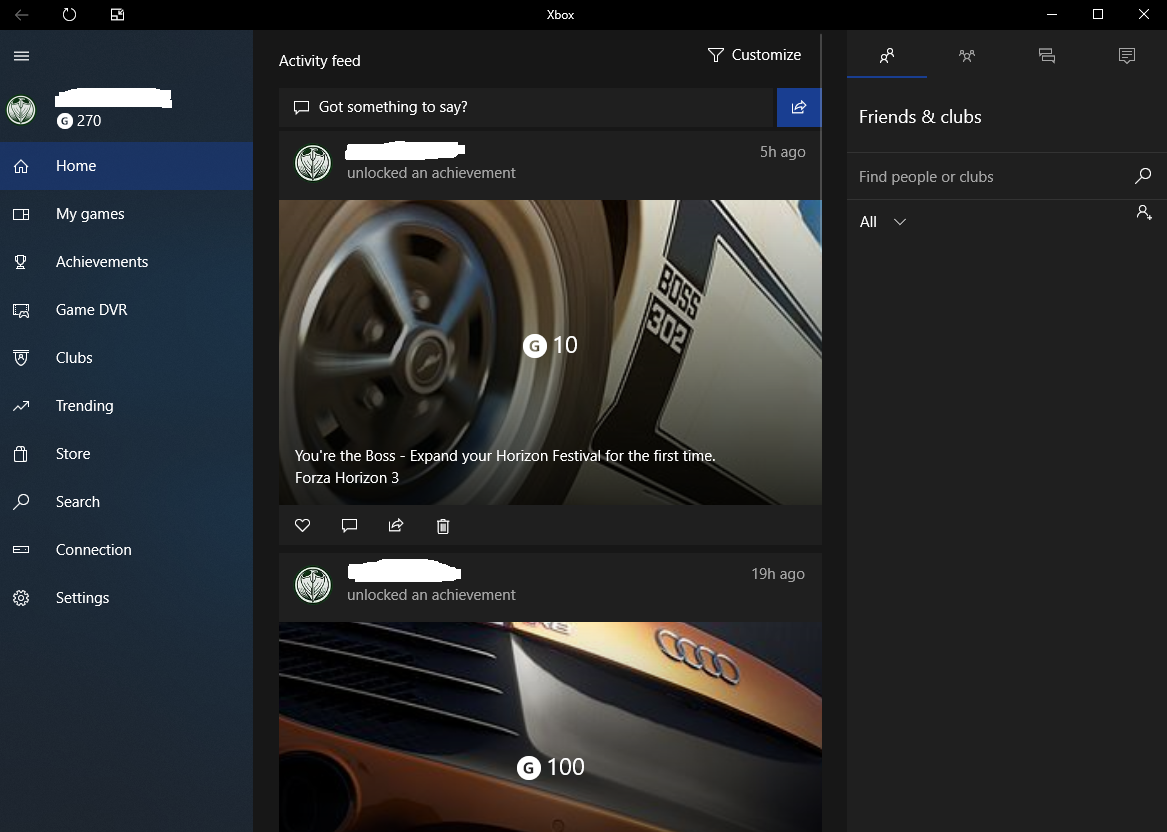
Task: Click the 5h ago timestamp
Action: point(782,152)
